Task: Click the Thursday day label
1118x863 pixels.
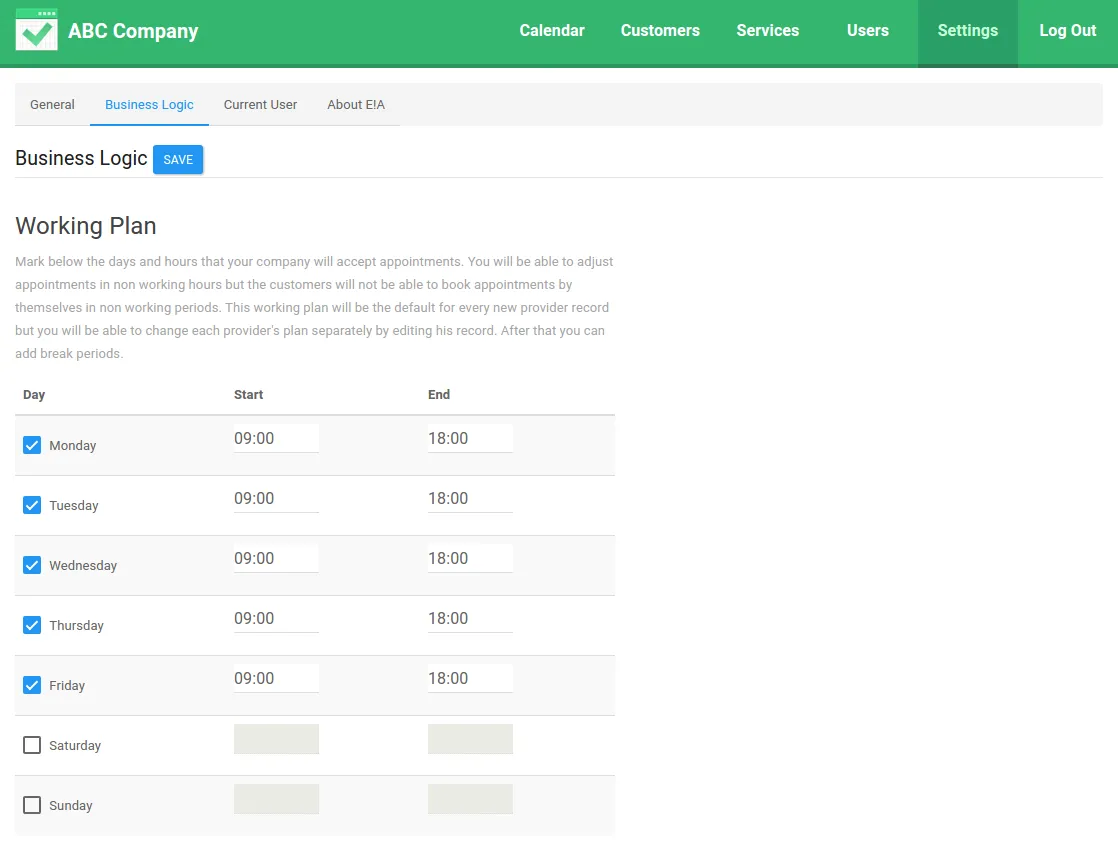Action: click(76, 625)
